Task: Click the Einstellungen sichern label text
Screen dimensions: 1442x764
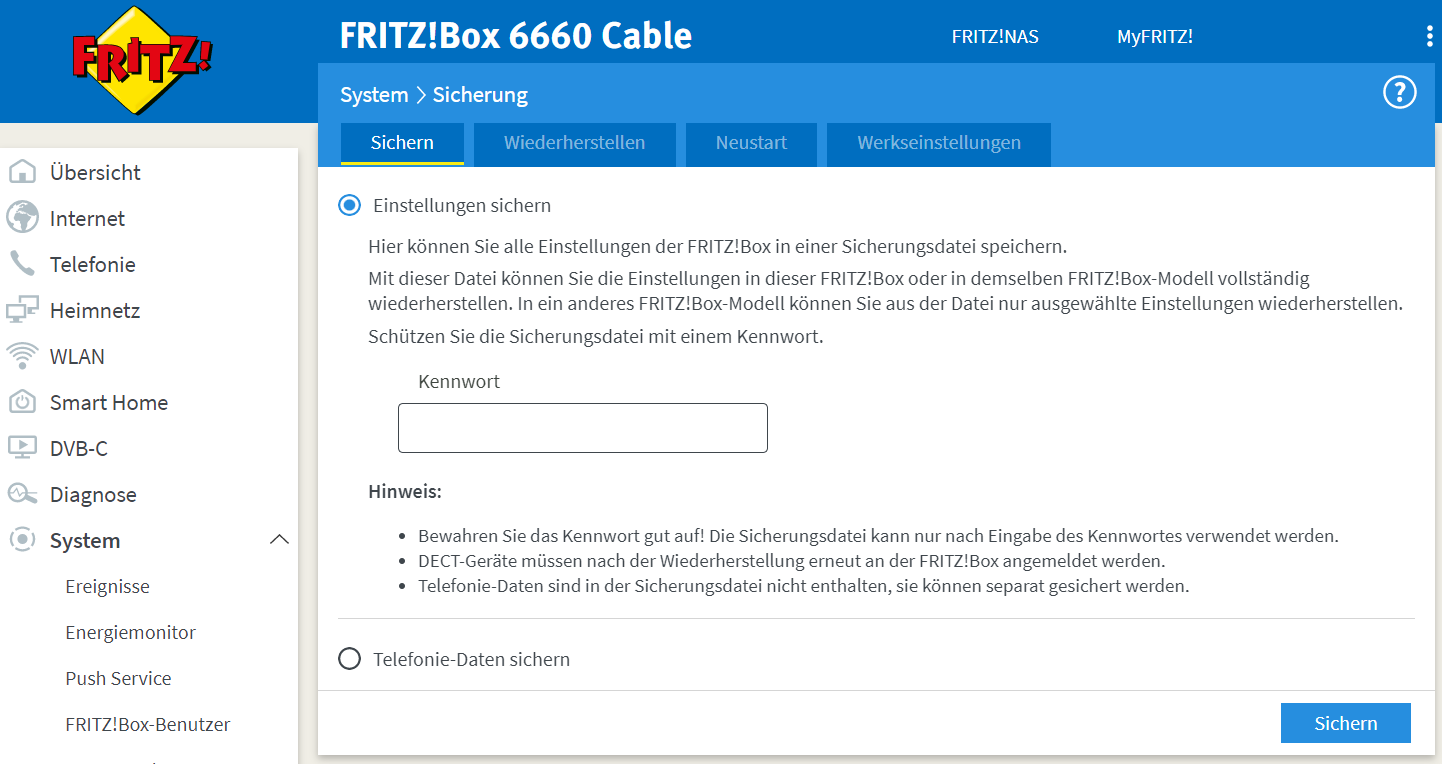Action: (x=462, y=205)
